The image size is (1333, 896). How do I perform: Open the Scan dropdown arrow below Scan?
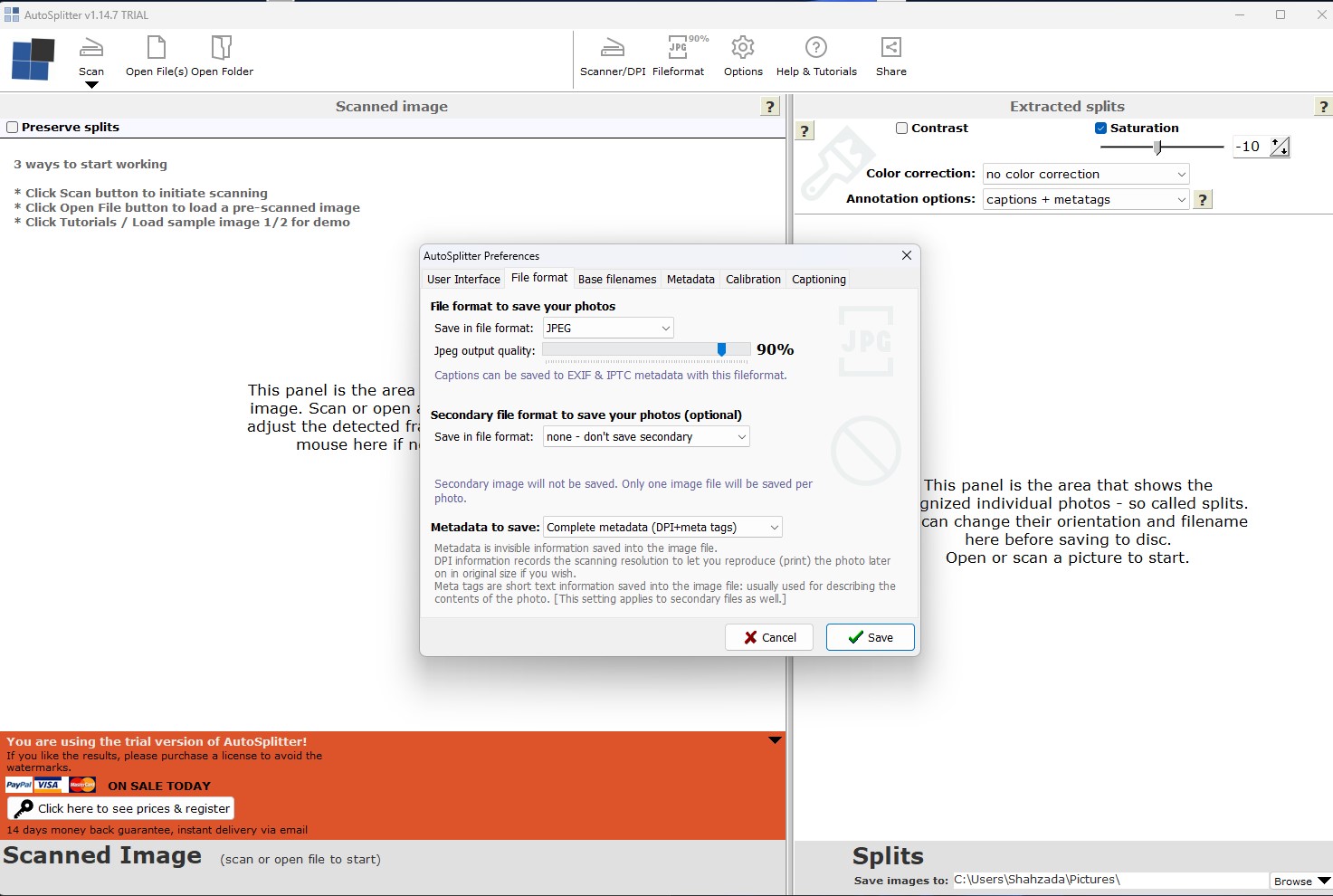[x=91, y=85]
